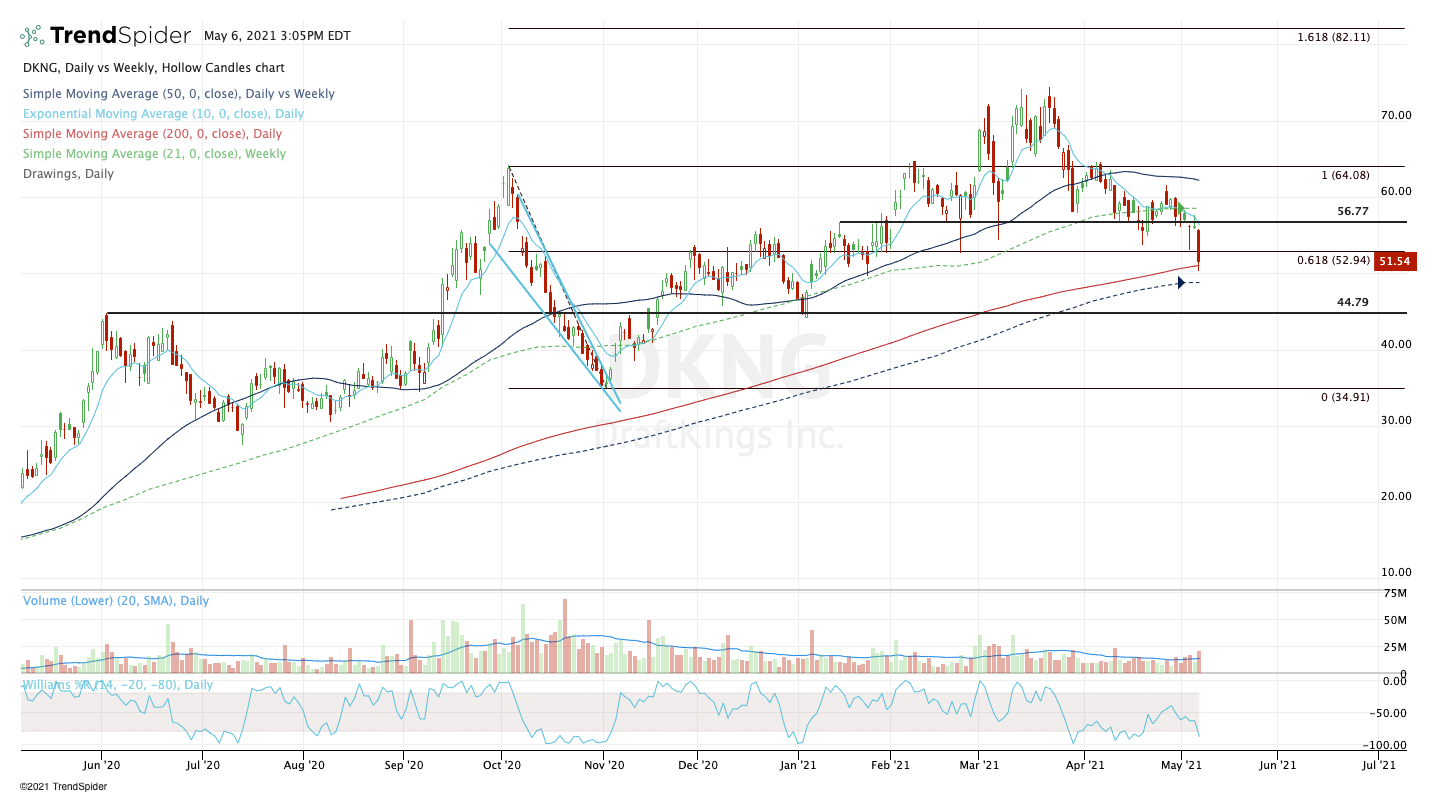
Task: Click the Drawings, Daily legend entry
Action: click(67, 174)
